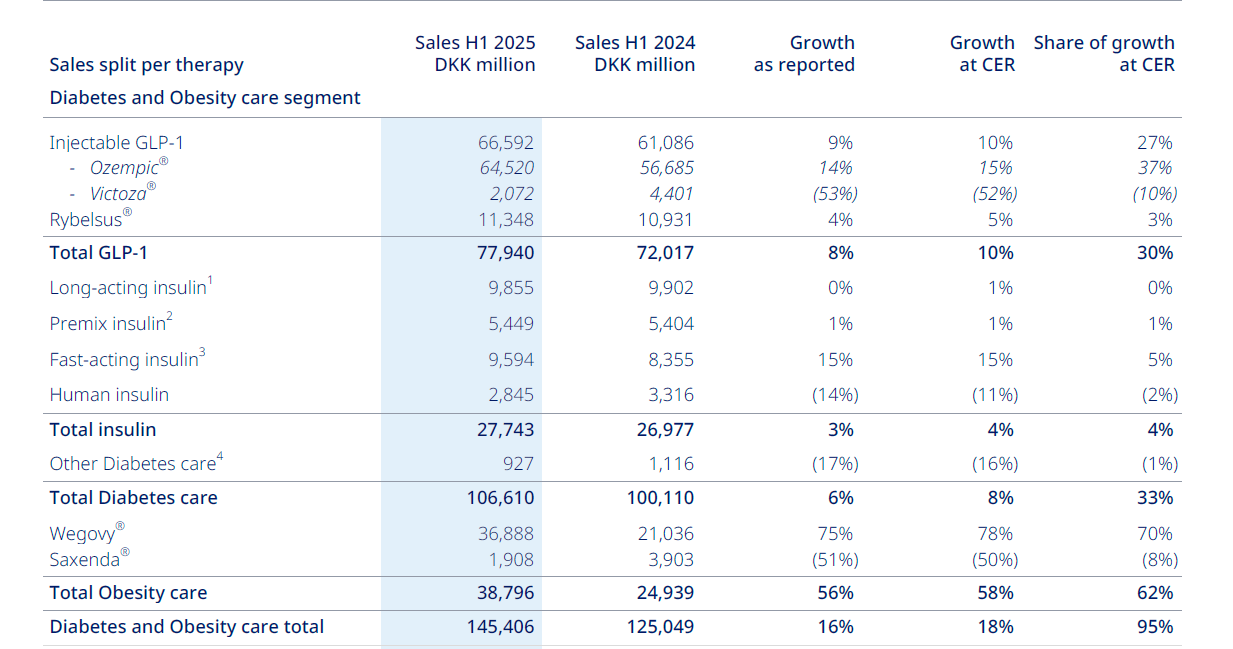The width and height of the screenshot is (1233, 649).
Task: Click Human insulin's growth at CER (11%)
Action: click(x=995, y=395)
